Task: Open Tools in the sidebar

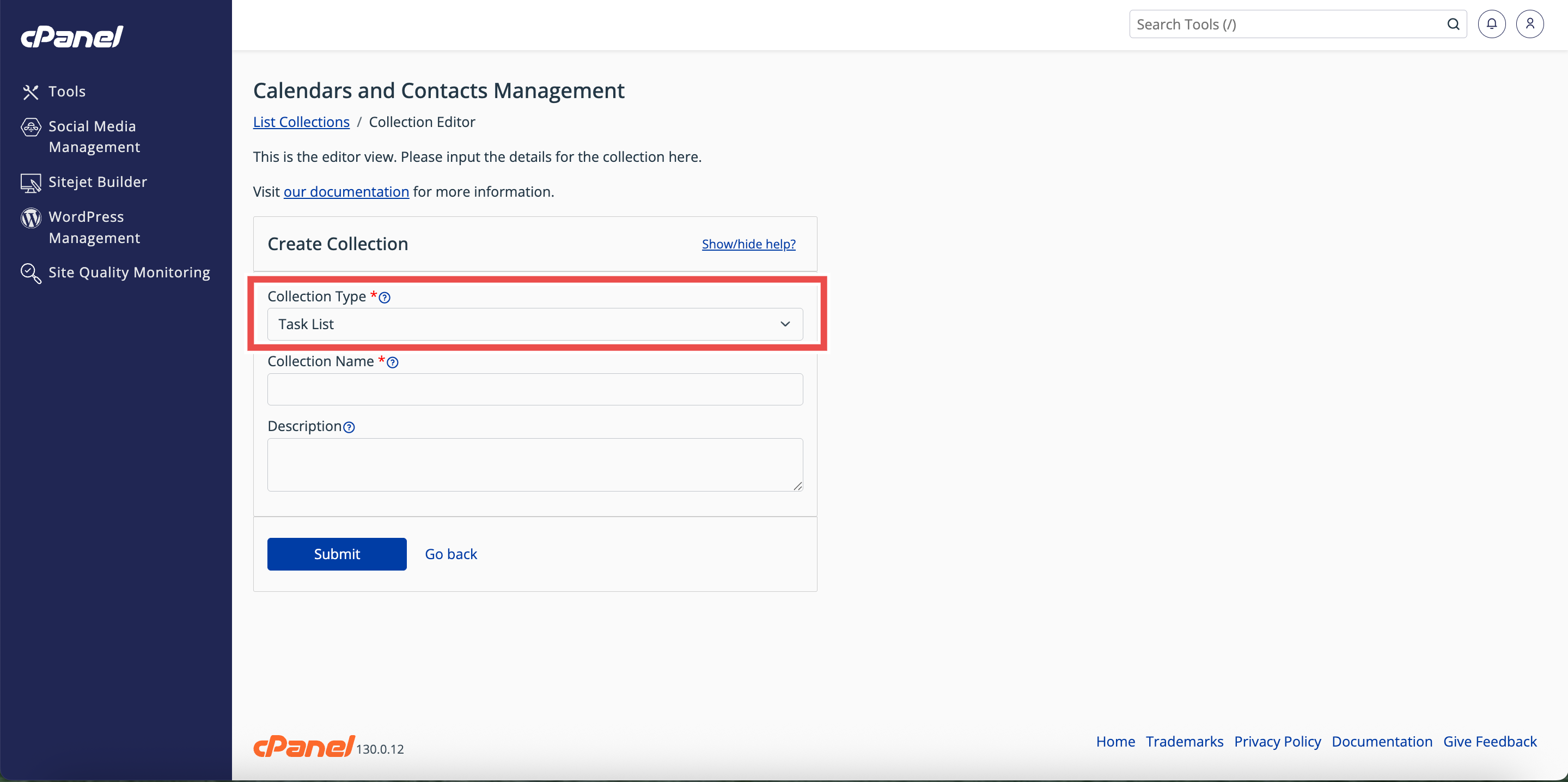Action: pyautogui.click(x=66, y=92)
